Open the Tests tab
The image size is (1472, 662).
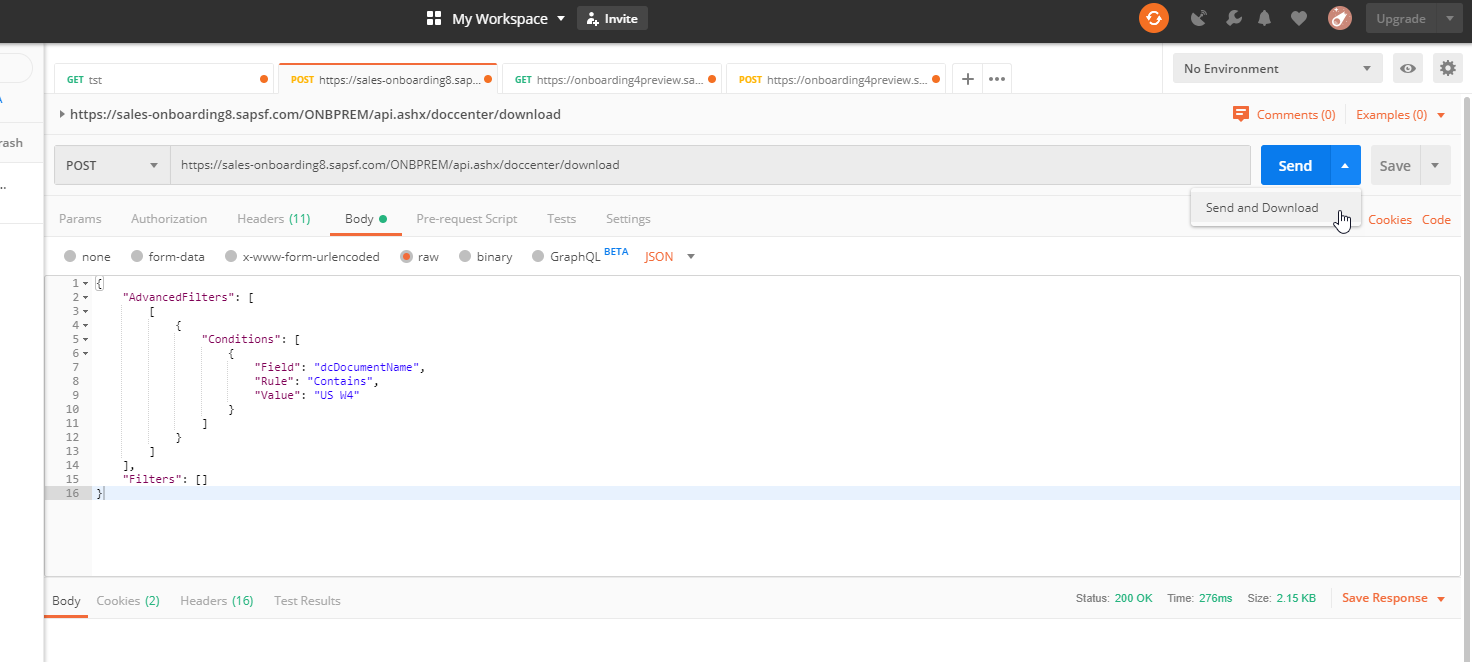pos(561,219)
